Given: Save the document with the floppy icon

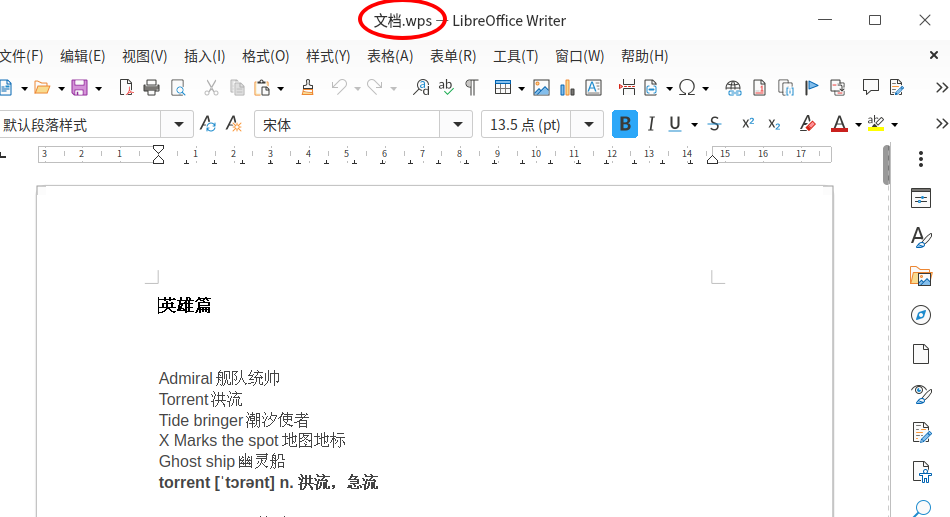Looking at the screenshot, I should tap(79, 88).
